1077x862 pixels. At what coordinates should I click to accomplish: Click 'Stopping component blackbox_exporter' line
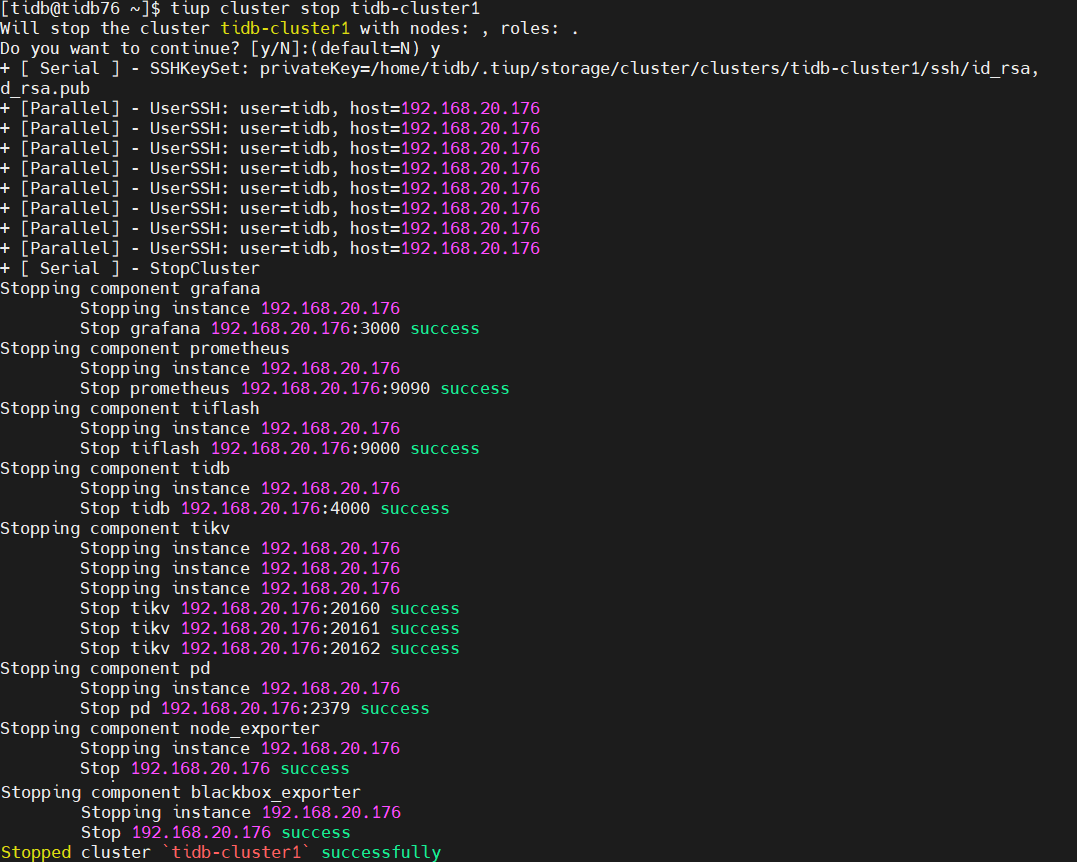(x=181, y=793)
